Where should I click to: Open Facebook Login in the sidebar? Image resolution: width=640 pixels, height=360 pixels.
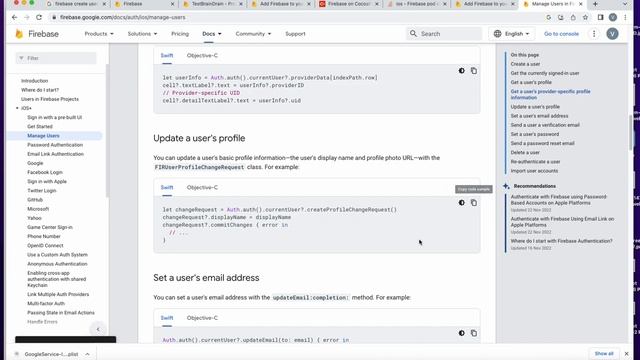click(x=45, y=172)
